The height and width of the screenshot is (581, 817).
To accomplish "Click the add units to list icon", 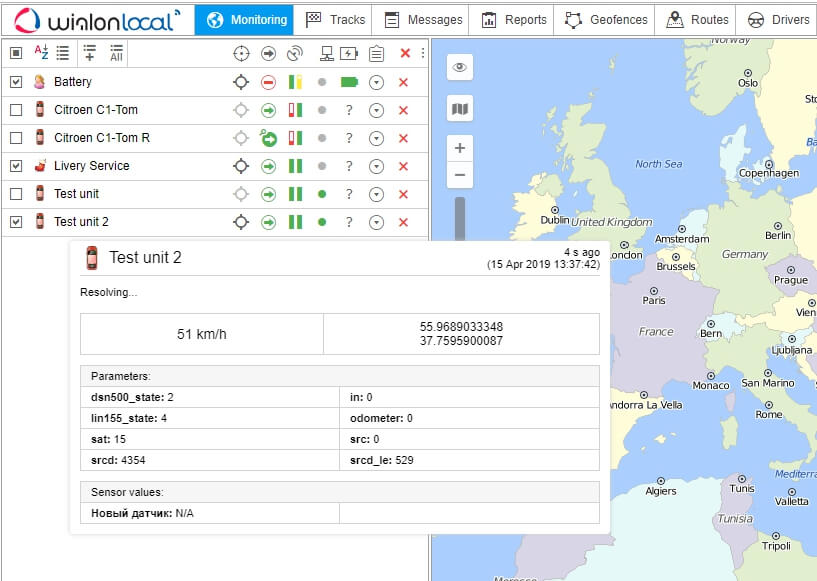I will pos(90,53).
